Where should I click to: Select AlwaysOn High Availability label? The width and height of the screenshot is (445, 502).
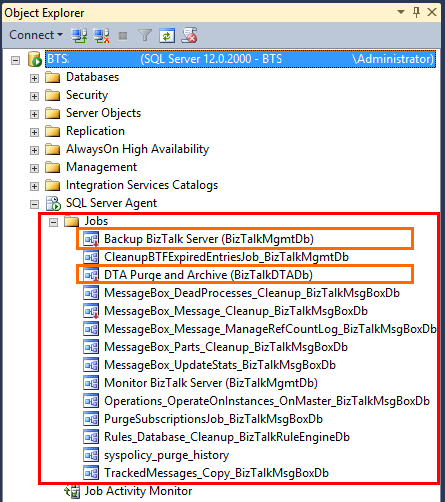coord(137,149)
